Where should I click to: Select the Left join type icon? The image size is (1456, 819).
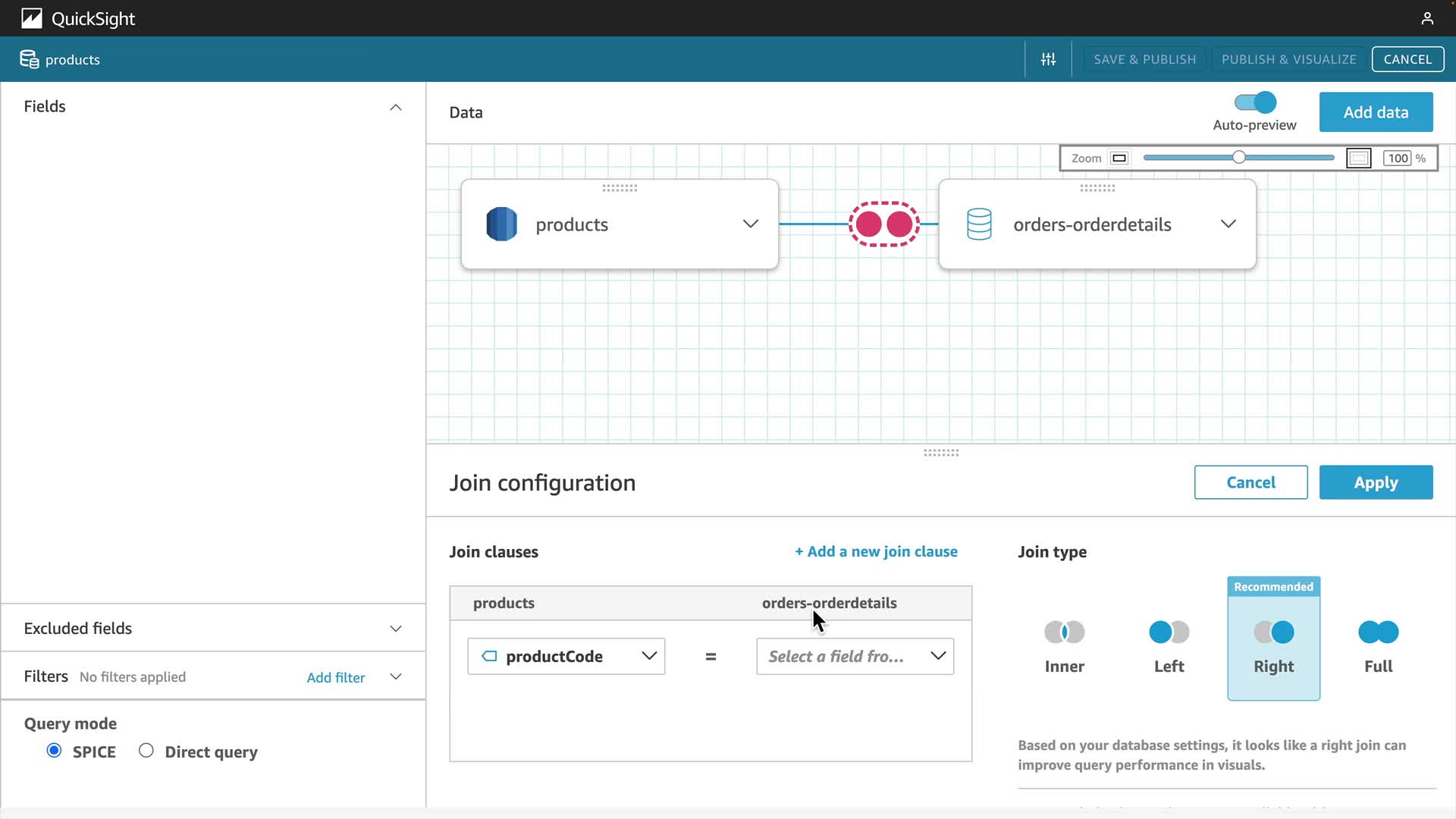pyautogui.click(x=1169, y=632)
